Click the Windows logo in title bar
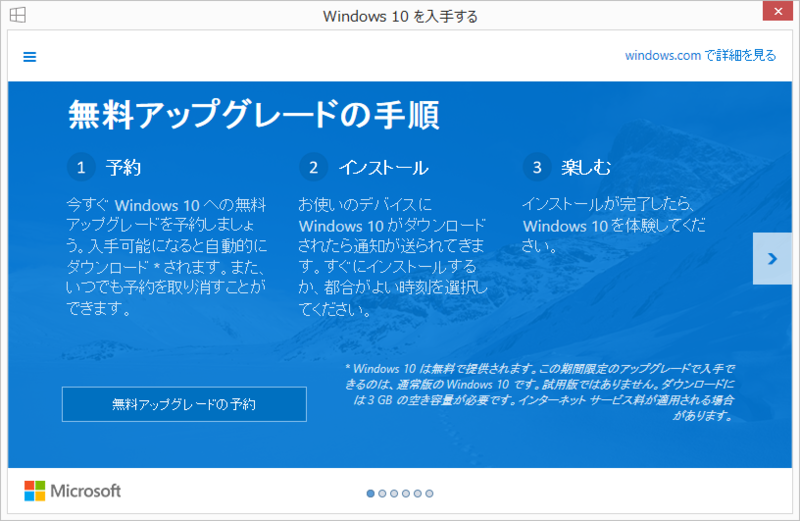 18,15
